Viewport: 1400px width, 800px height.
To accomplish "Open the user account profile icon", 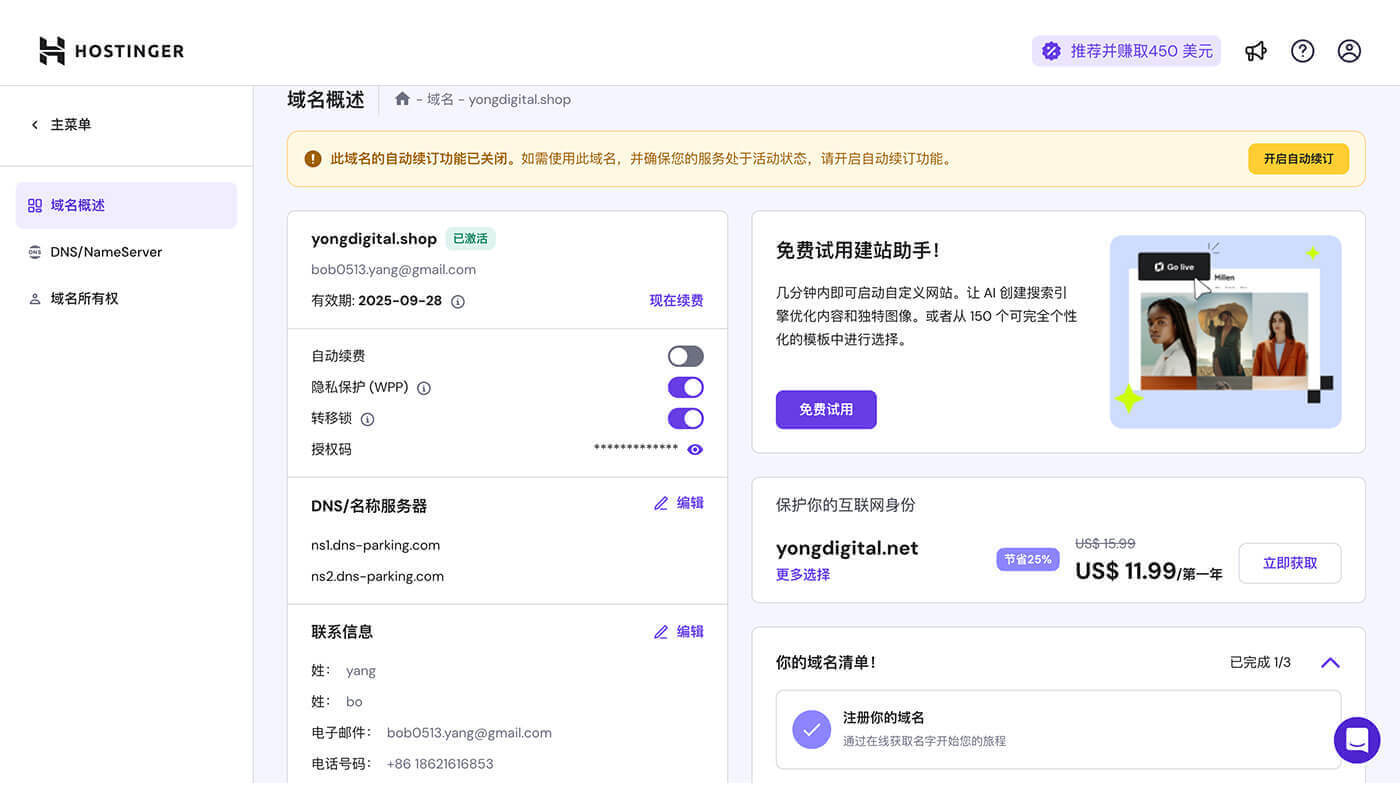I will 1349,51.
